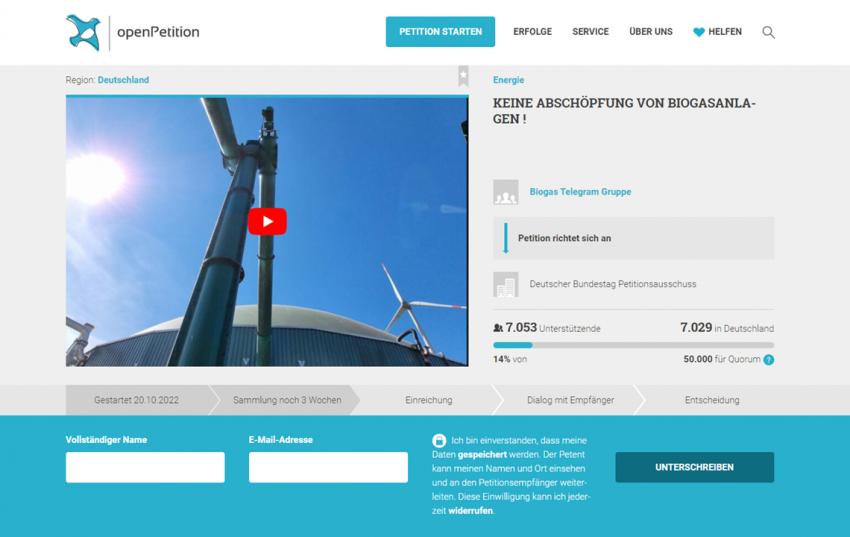Click the Petition richtet sich an heading

point(564,238)
